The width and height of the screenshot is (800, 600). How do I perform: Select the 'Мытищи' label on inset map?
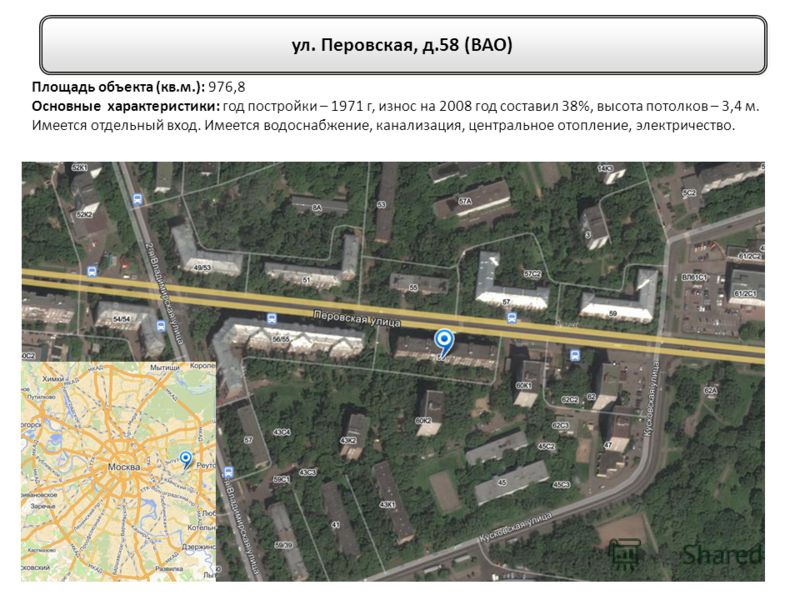[164, 367]
